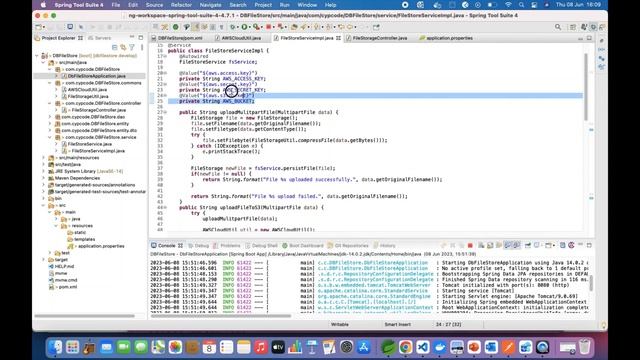Click the red Stop button in main toolbar
The height and width of the screenshot is (360, 640).
(269, 27)
